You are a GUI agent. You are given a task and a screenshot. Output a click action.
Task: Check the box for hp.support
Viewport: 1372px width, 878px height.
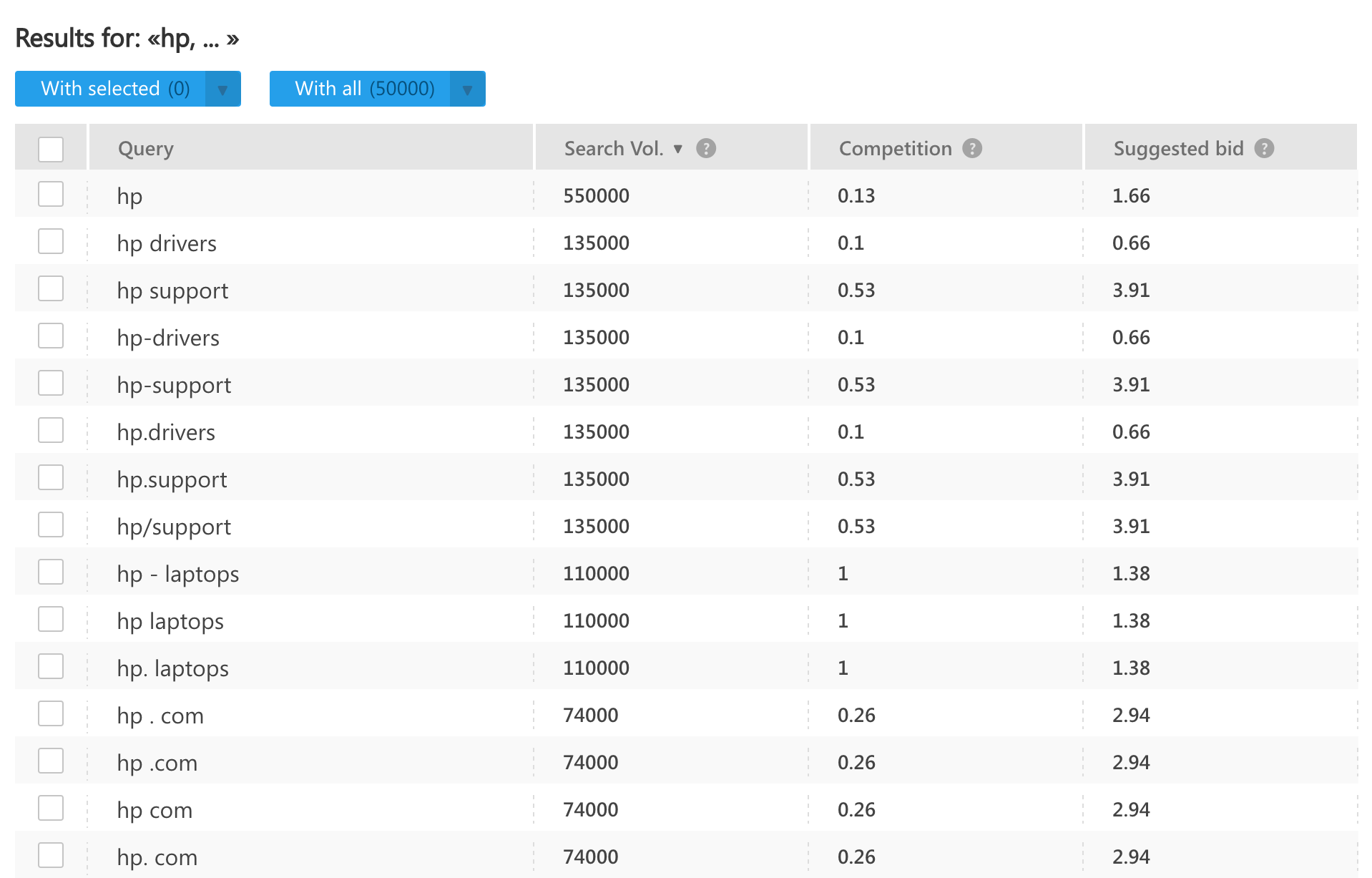51,477
